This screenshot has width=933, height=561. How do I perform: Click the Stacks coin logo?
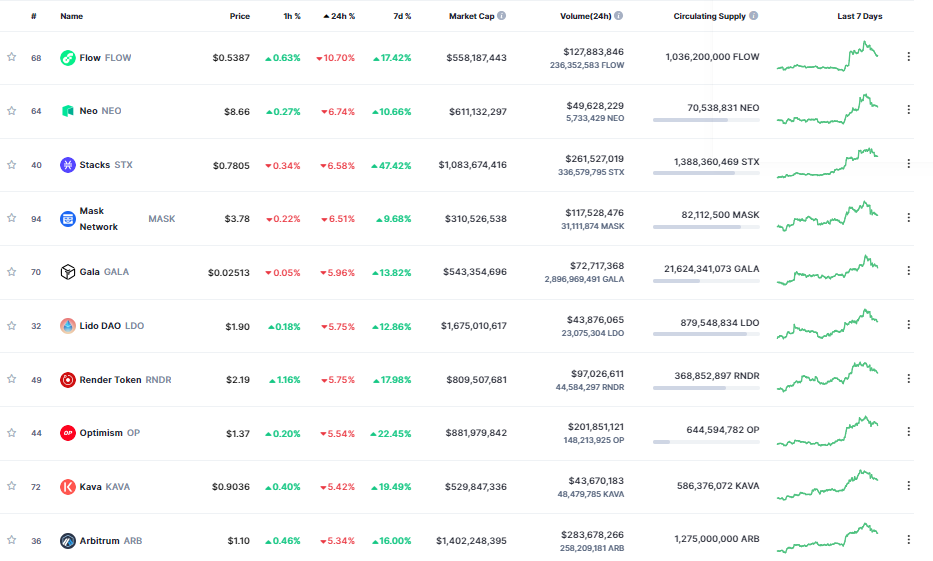point(68,165)
